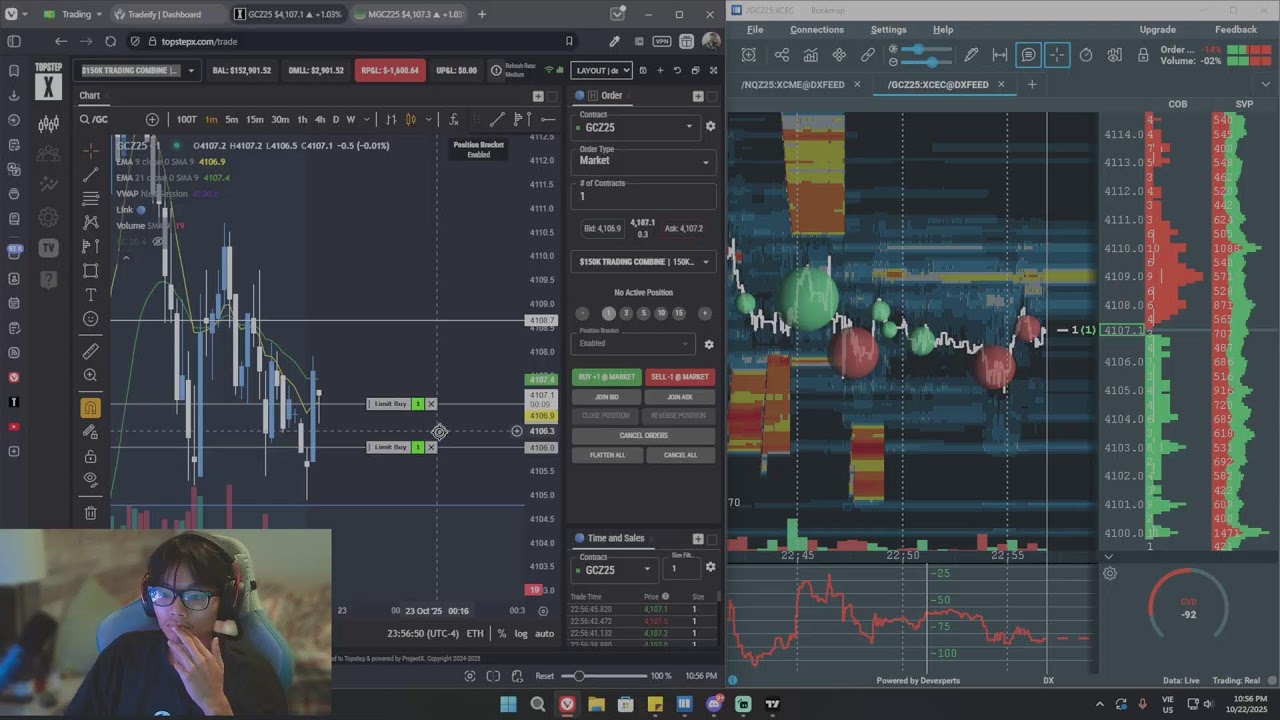
Task: Add a symbol to compare with the plus-circle icon
Action: pos(152,120)
